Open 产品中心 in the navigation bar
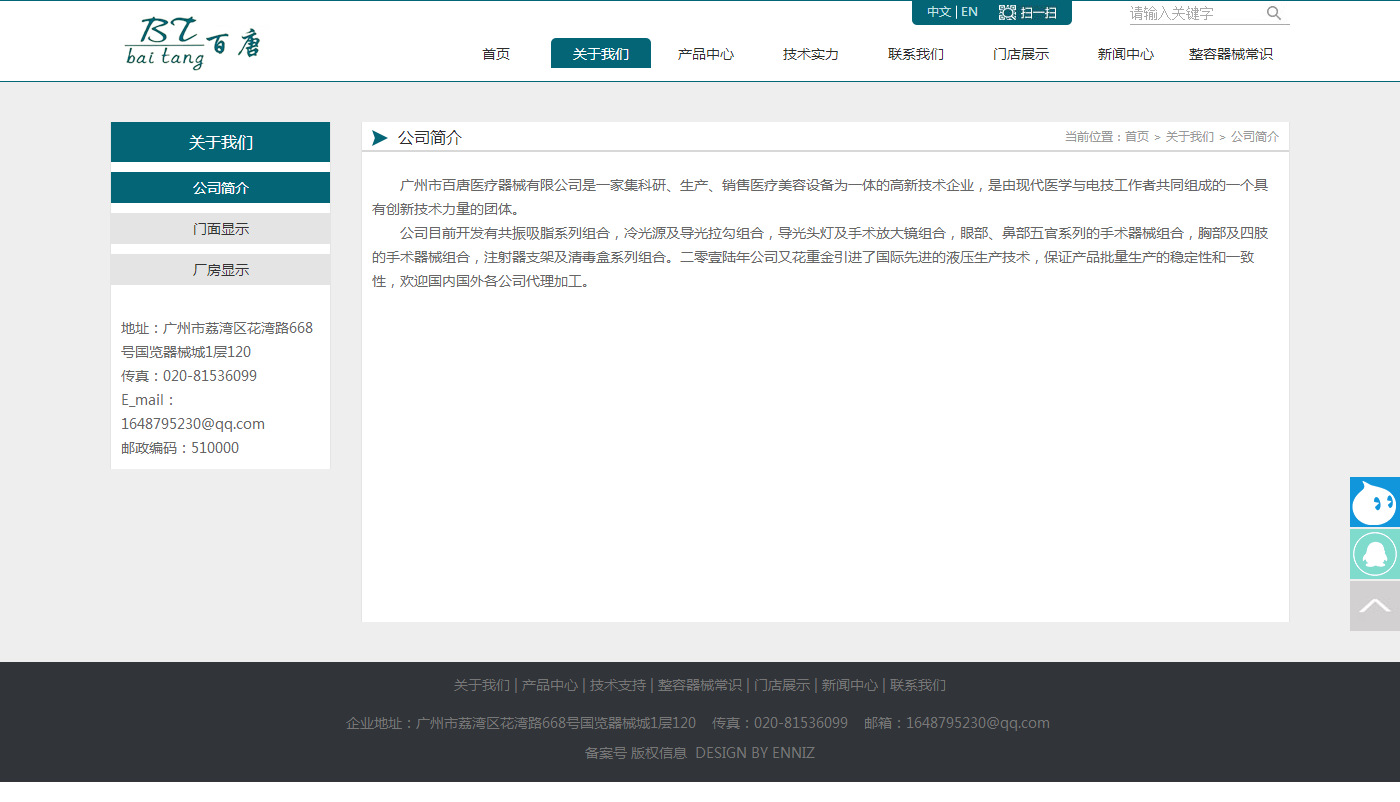This screenshot has height=802, width=1400. (706, 54)
